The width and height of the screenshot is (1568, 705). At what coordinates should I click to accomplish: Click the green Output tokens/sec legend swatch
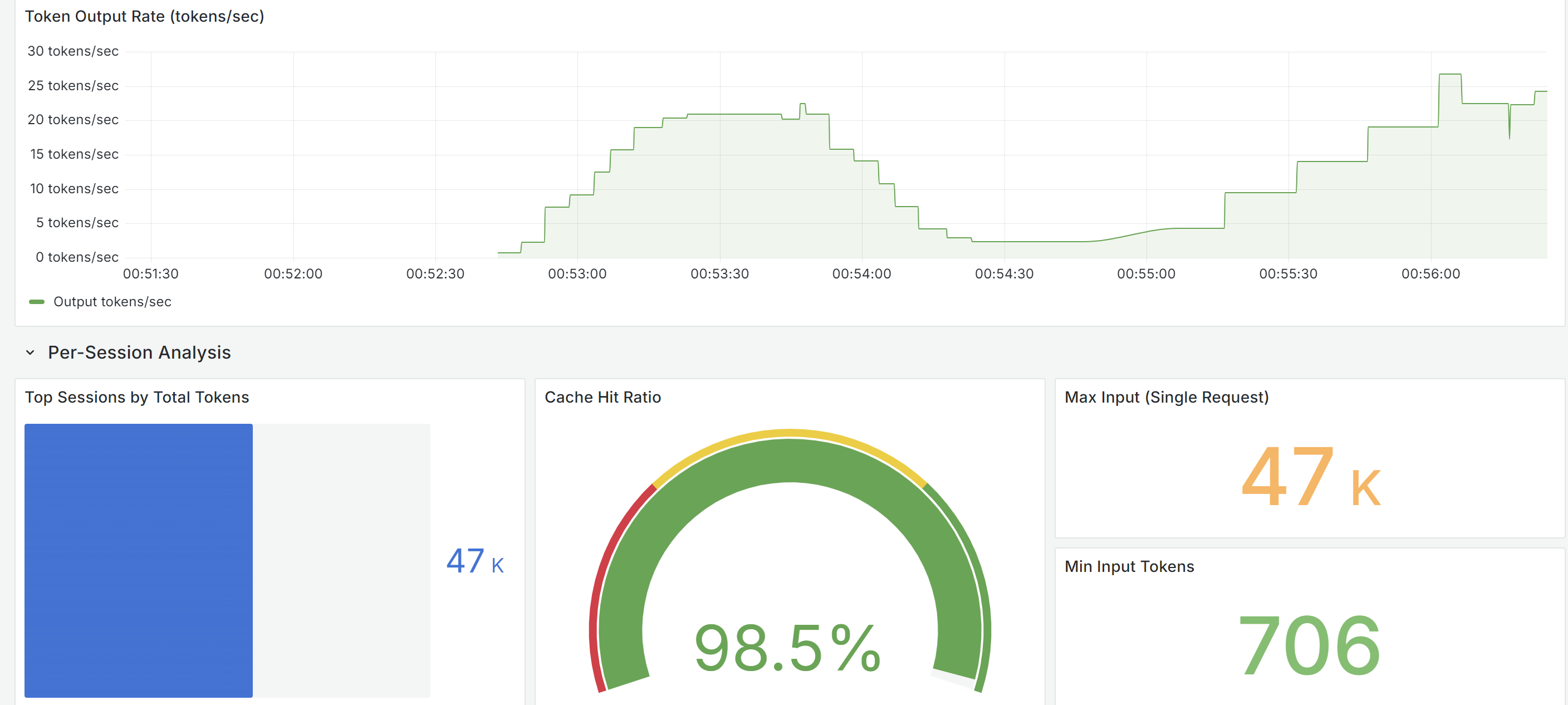tap(37, 302)
